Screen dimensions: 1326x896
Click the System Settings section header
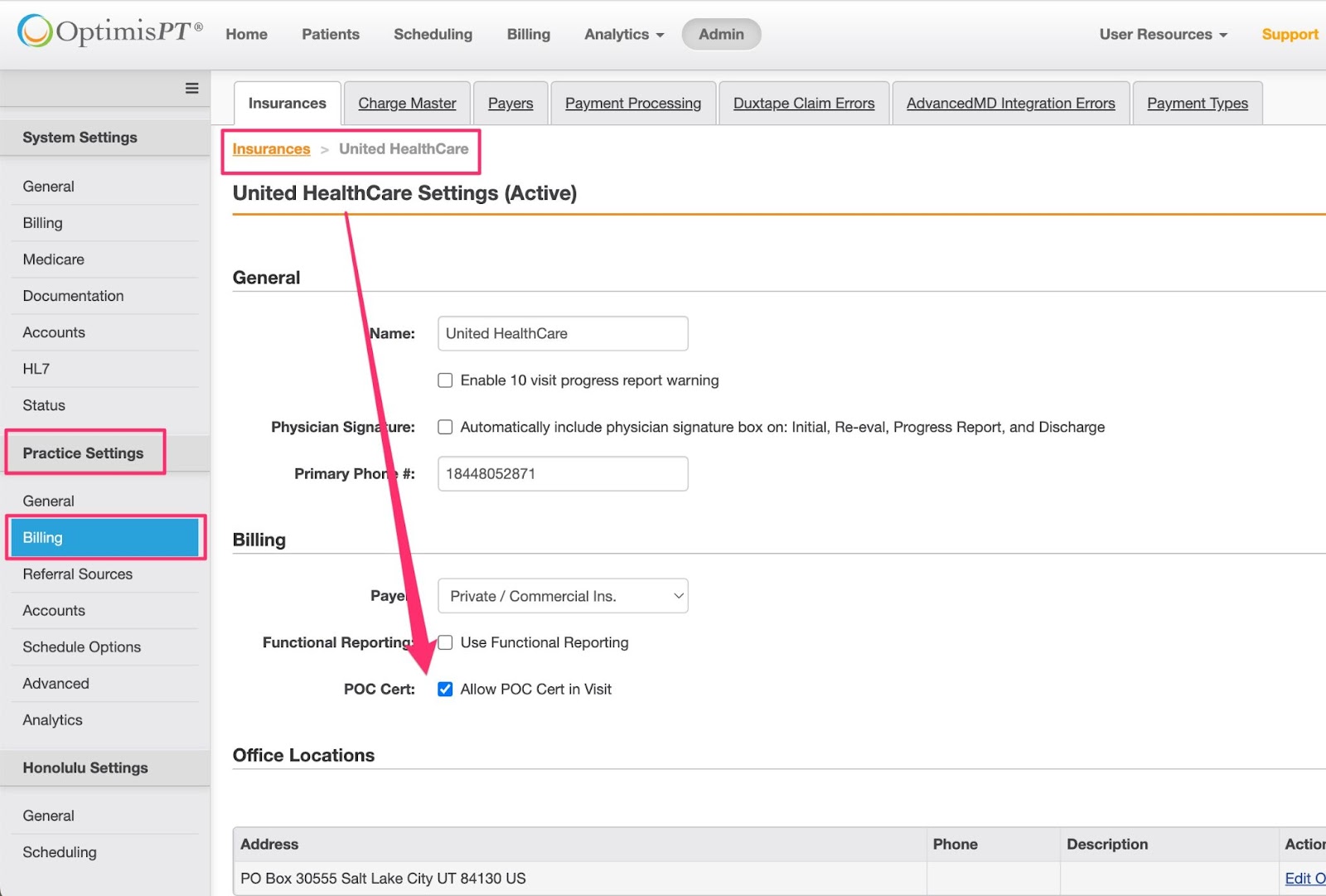[x=105, y=138]
